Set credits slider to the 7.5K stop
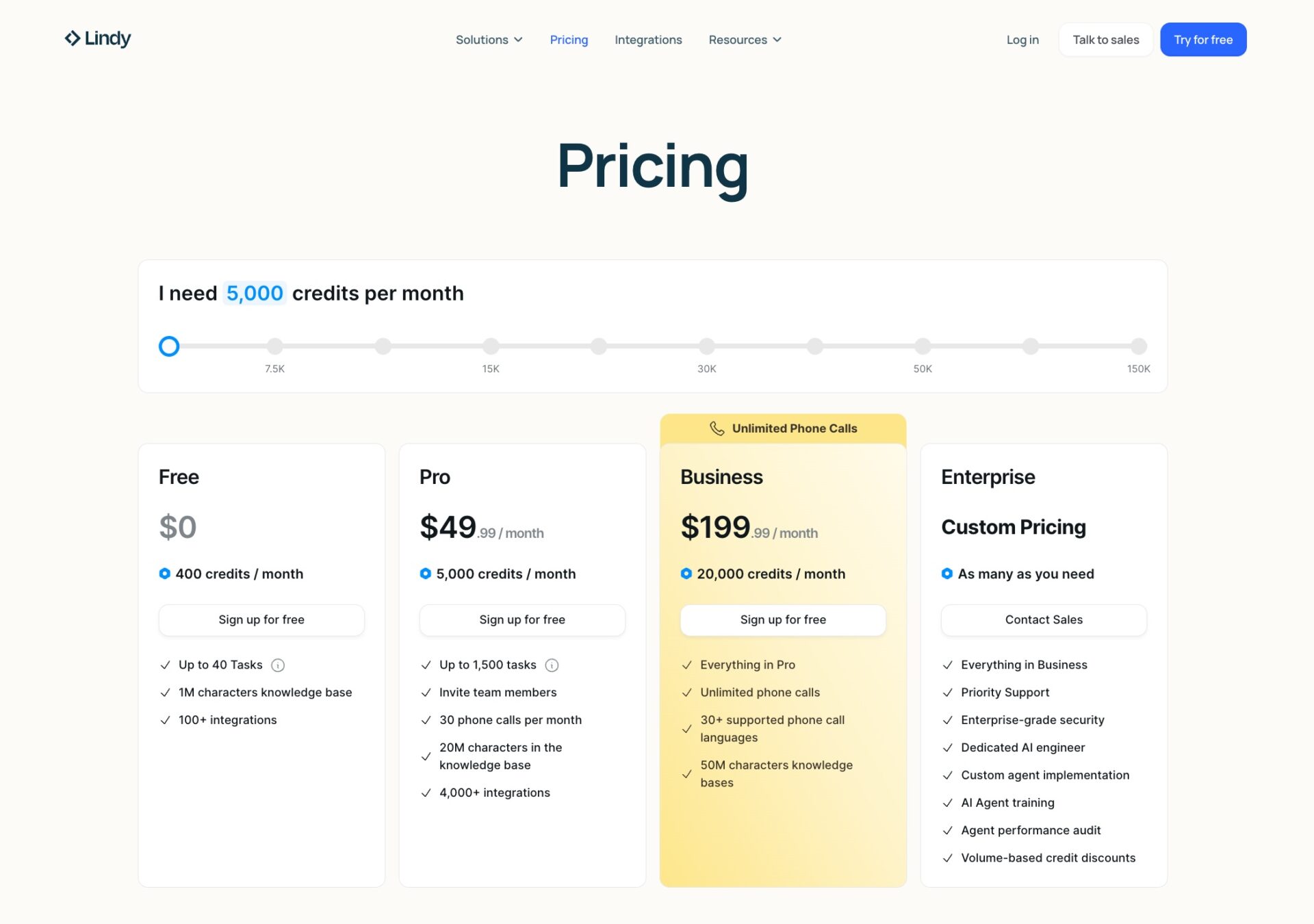The image size is (1314, 924). (x=274, y=346)
